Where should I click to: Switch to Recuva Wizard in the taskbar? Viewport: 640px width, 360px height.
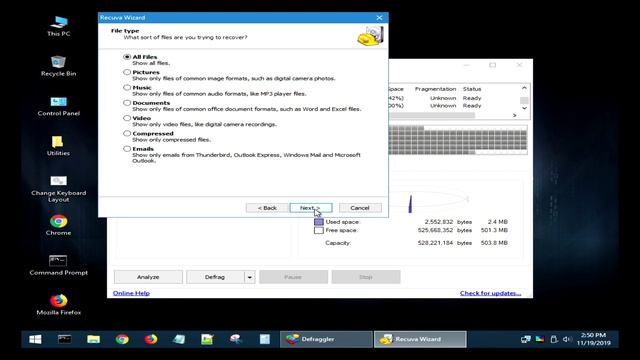420,339
